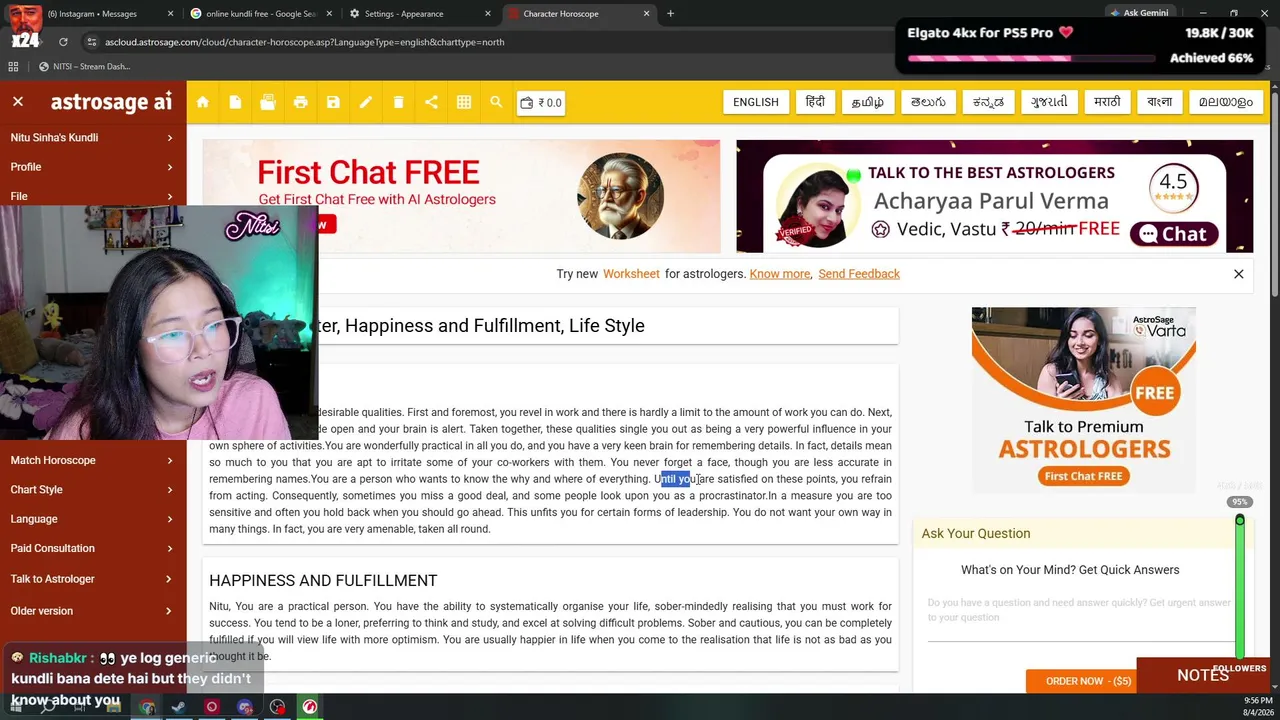Print the horoscope using the printer icon
The height and width of the screenshot is (720, 1280).
point(300,102)
